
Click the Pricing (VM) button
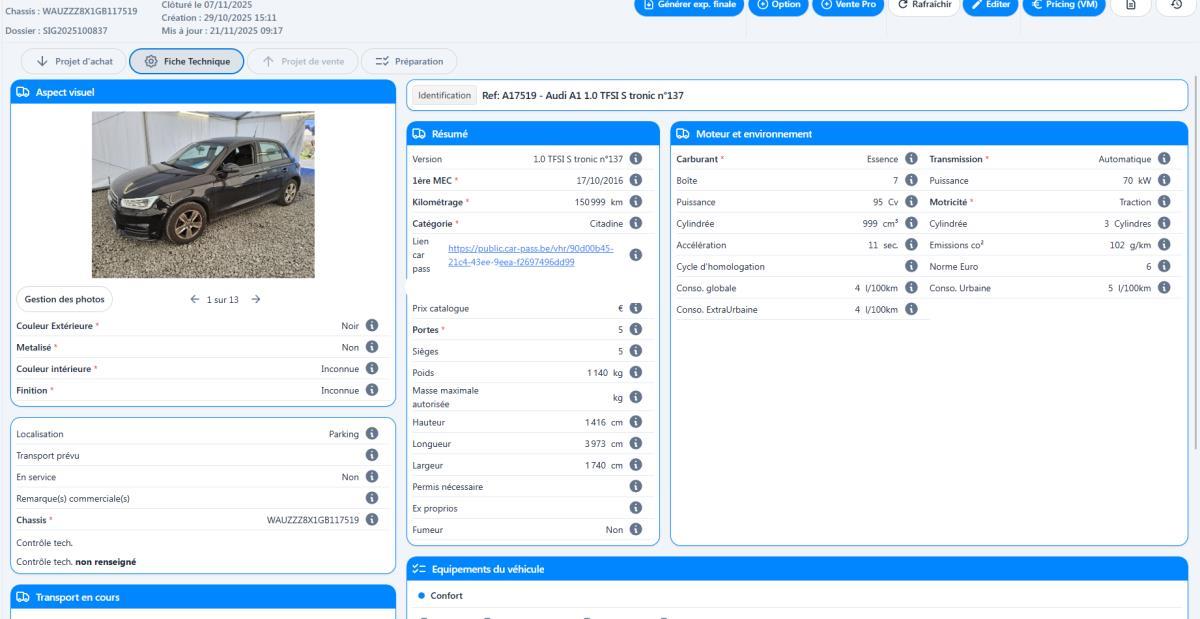(1063, 5)
